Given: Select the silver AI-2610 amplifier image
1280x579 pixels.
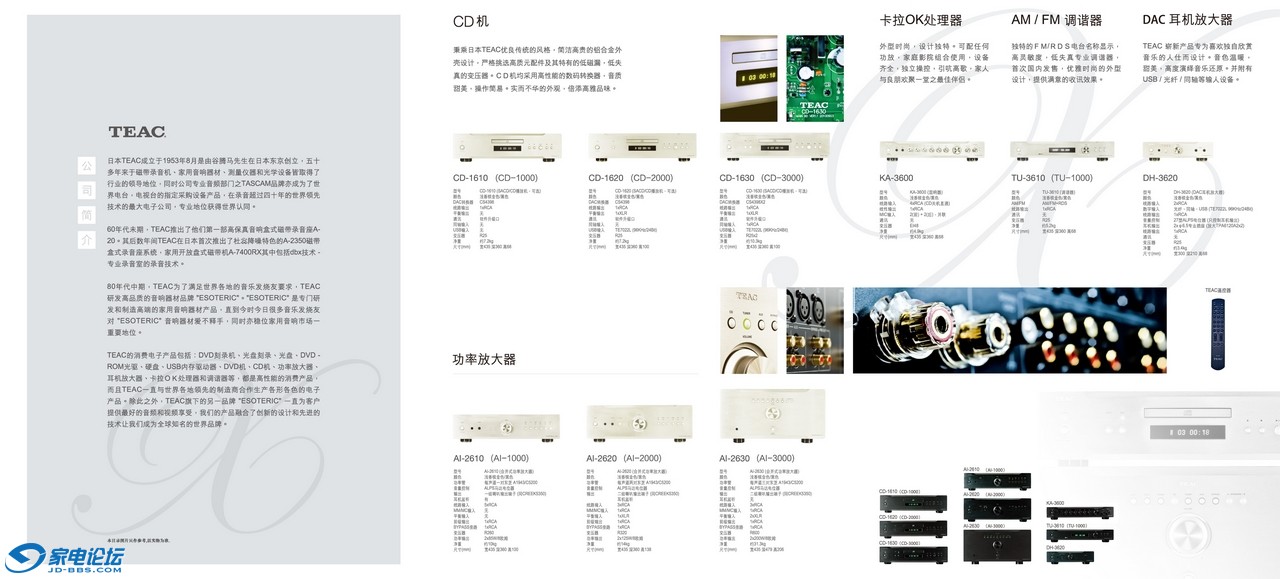Looking at the screenshot, I should pyautogui.click(x=507, y=424).
